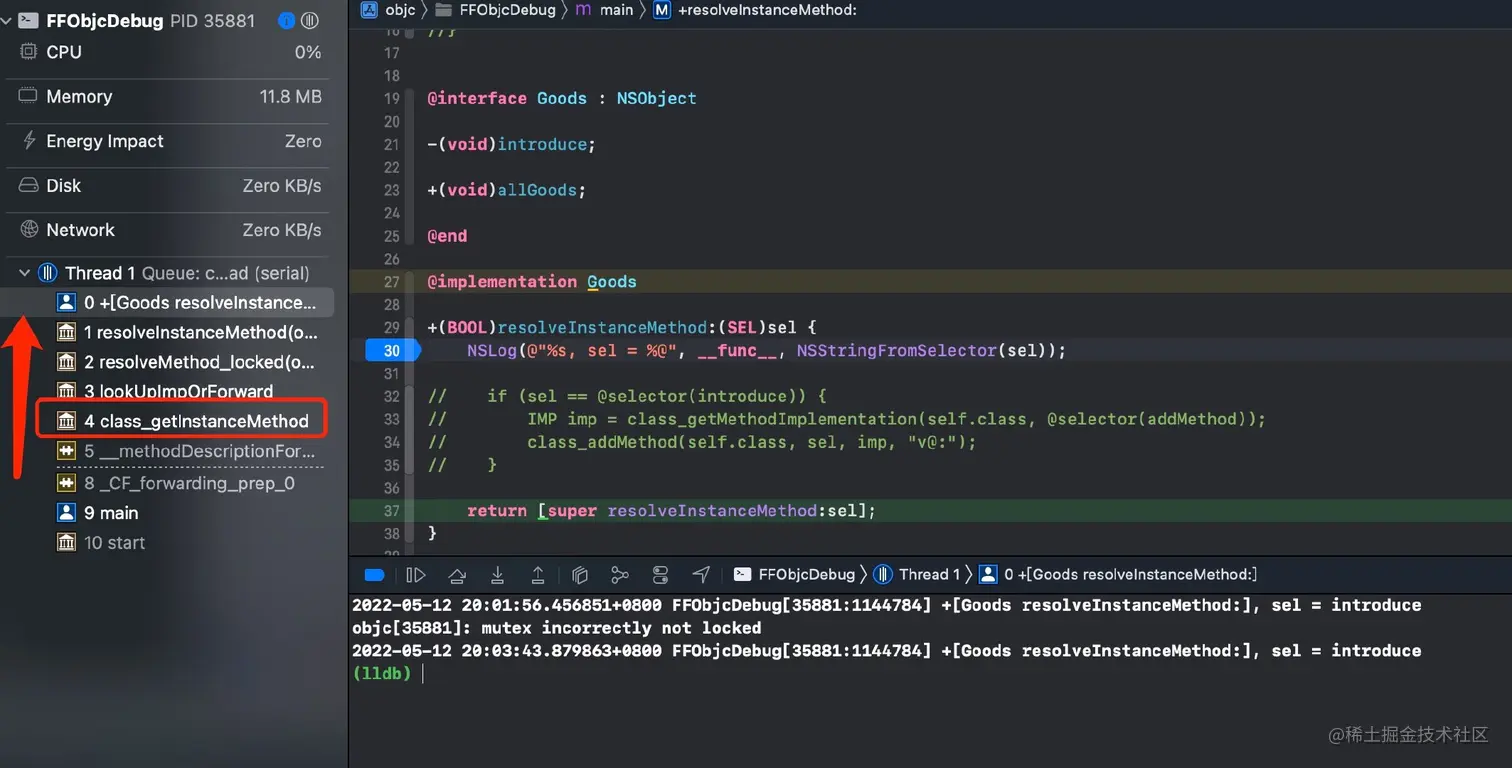Toggle breakpoints activation in debug bar
This screenshot has height=768, width=1512.
tap(375, 575)
